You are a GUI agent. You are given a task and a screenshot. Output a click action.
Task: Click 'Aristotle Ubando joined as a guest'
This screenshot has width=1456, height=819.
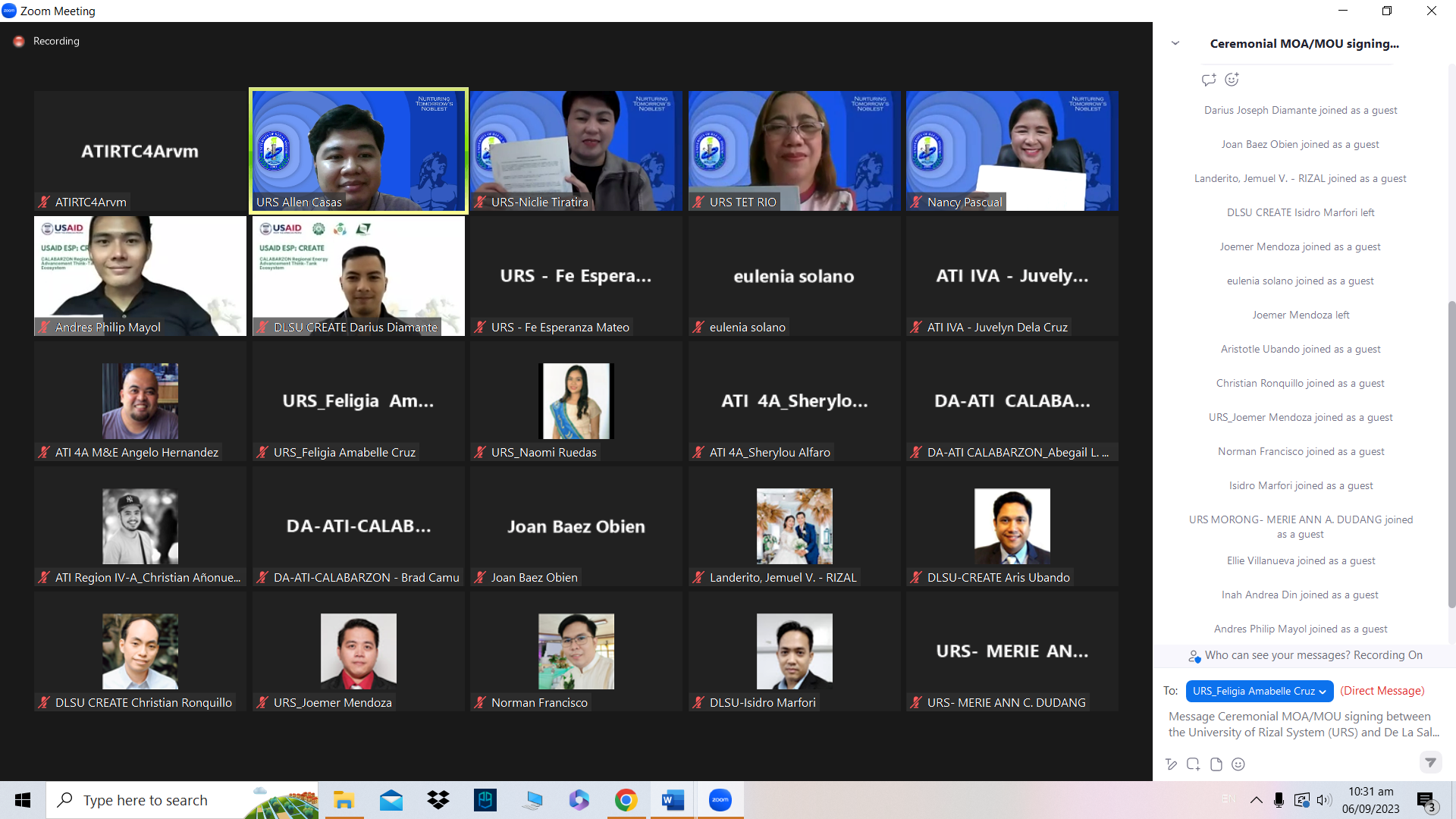click(x=1301, y=349)
